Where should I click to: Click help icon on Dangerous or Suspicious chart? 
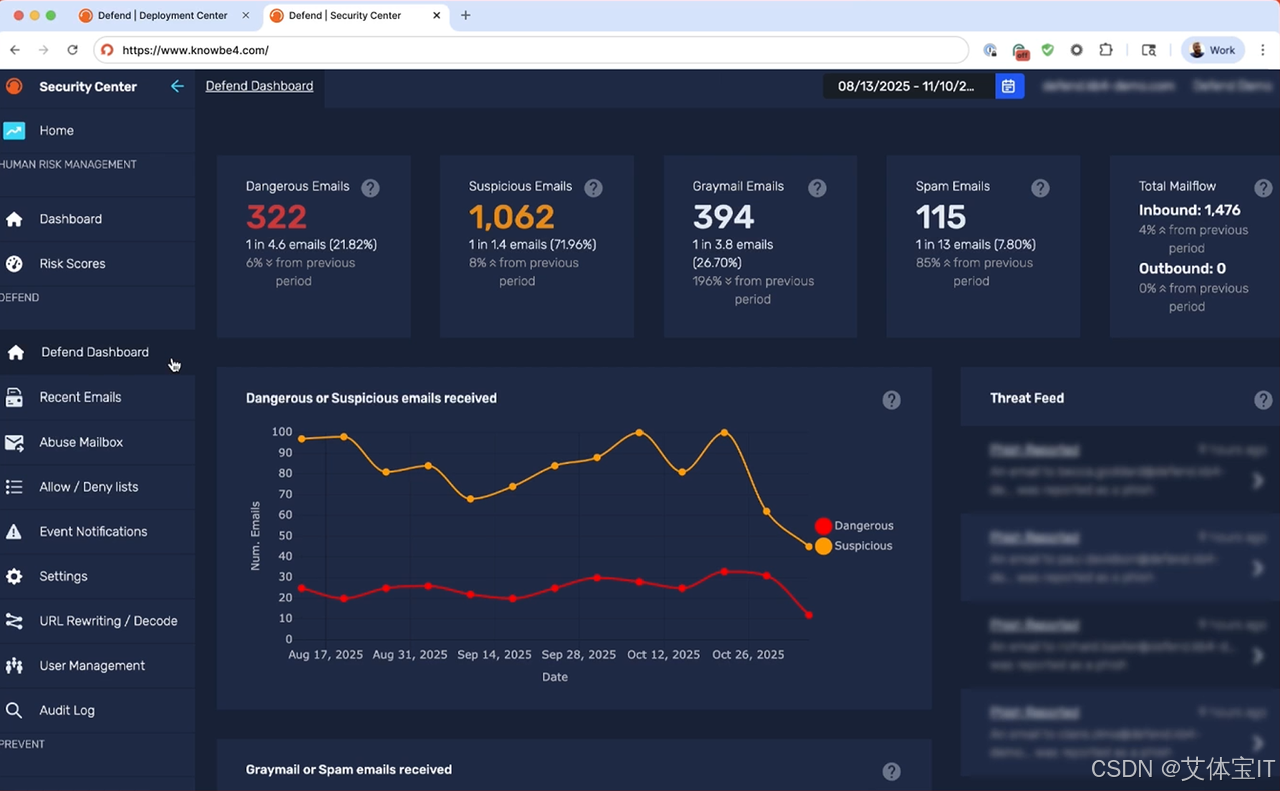pos(892,400)
